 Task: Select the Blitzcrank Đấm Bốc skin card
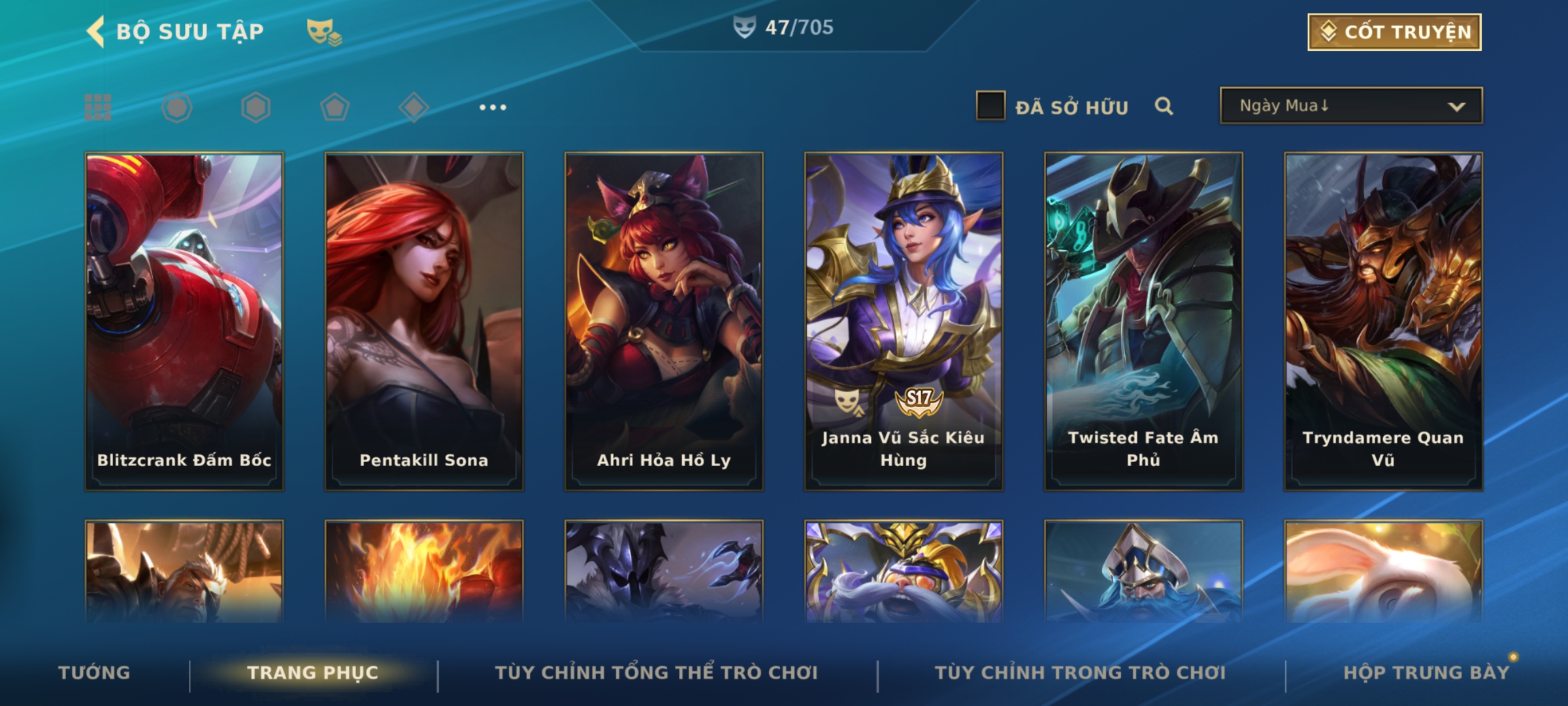[x=184, y=322]
